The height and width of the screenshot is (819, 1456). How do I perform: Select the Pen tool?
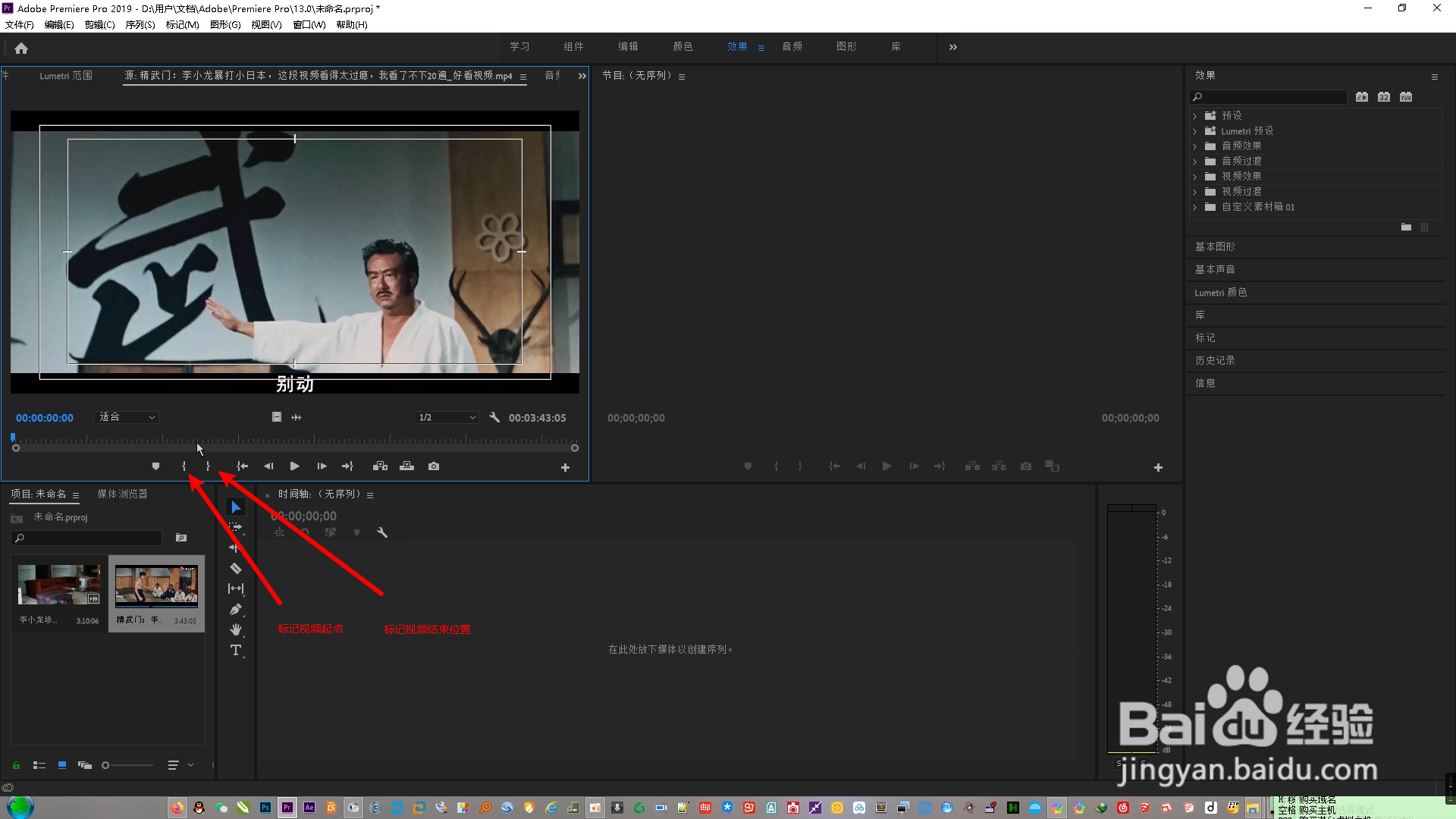pos(236,609)
